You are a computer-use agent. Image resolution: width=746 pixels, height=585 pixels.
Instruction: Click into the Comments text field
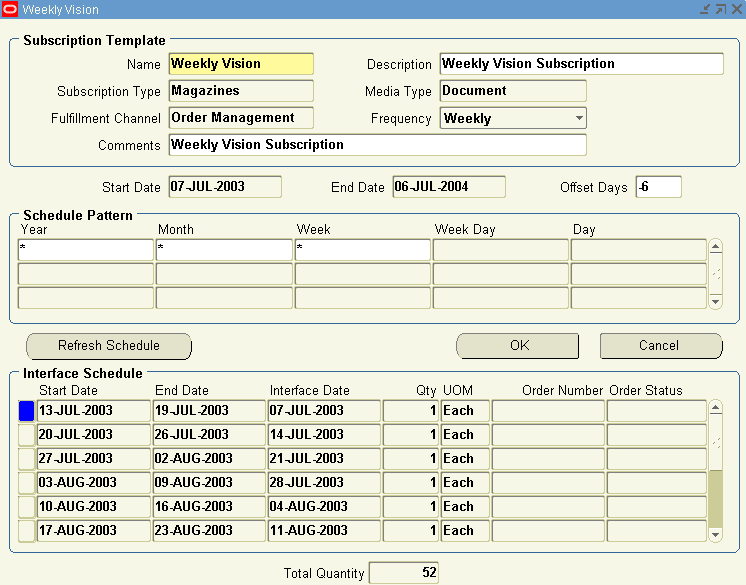377,145
